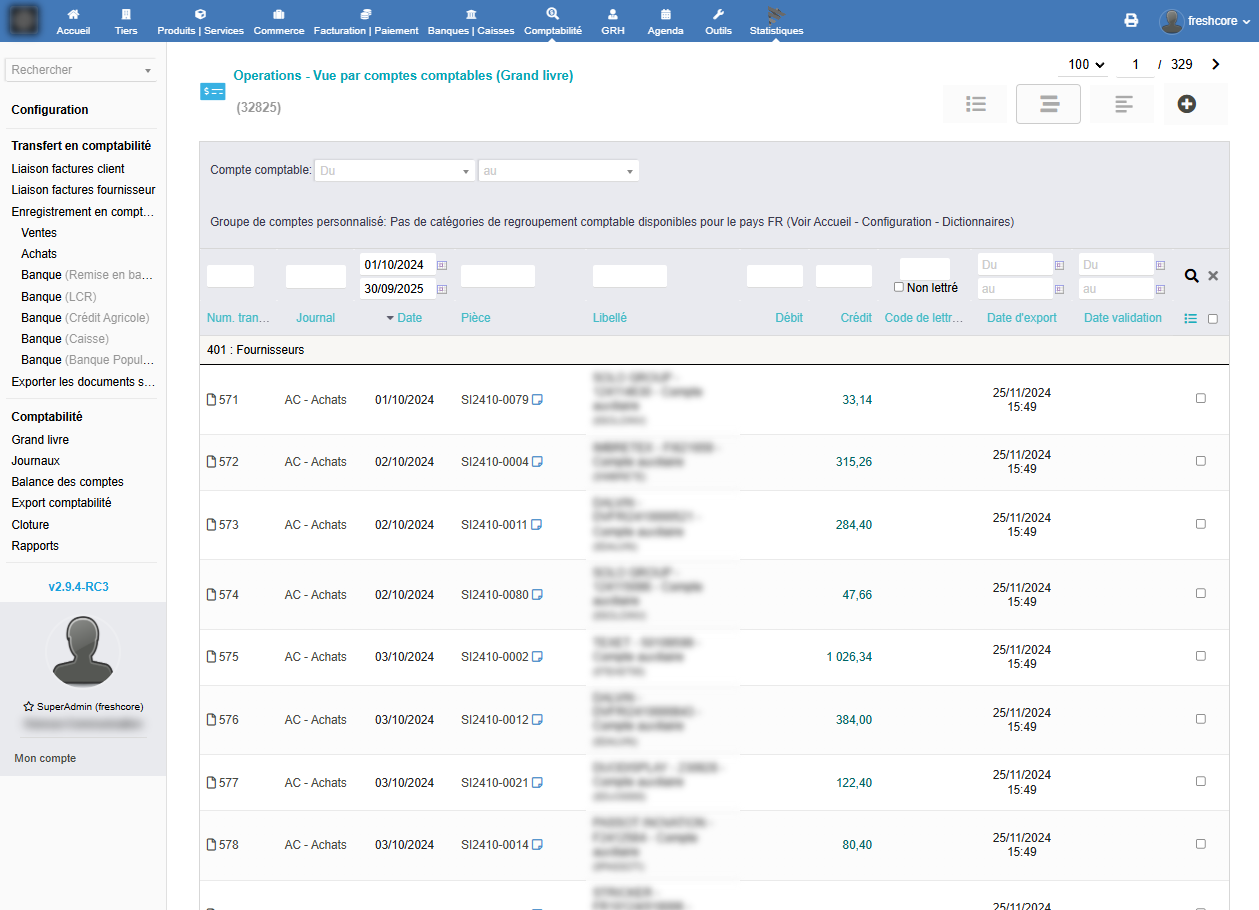Viewport: 1259px width, 910px height.
Task: Clear filters with the X icon
Action: (1213, 276)
